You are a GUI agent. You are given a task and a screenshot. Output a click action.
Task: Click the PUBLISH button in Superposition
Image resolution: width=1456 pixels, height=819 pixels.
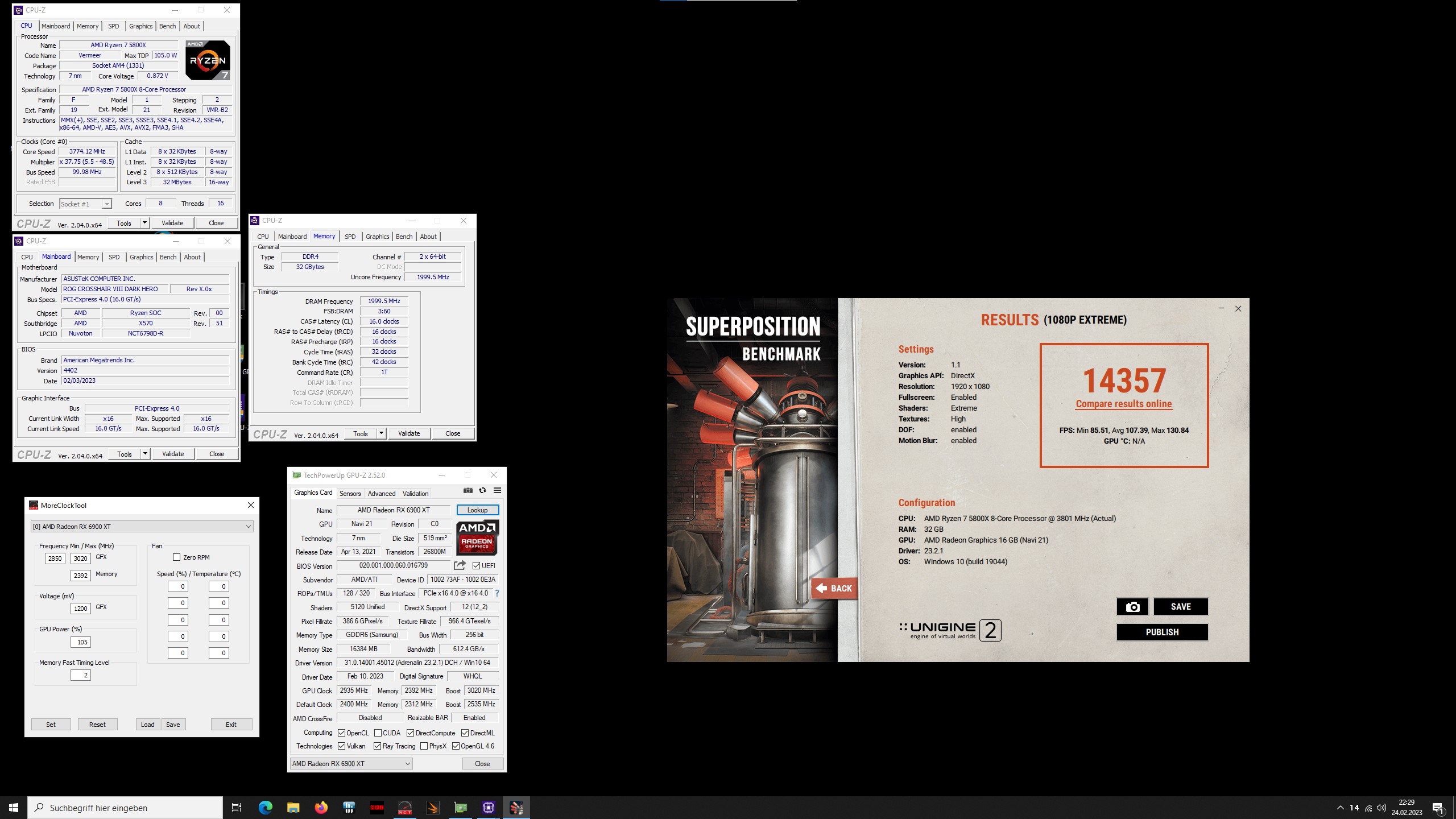point(1162,632)
